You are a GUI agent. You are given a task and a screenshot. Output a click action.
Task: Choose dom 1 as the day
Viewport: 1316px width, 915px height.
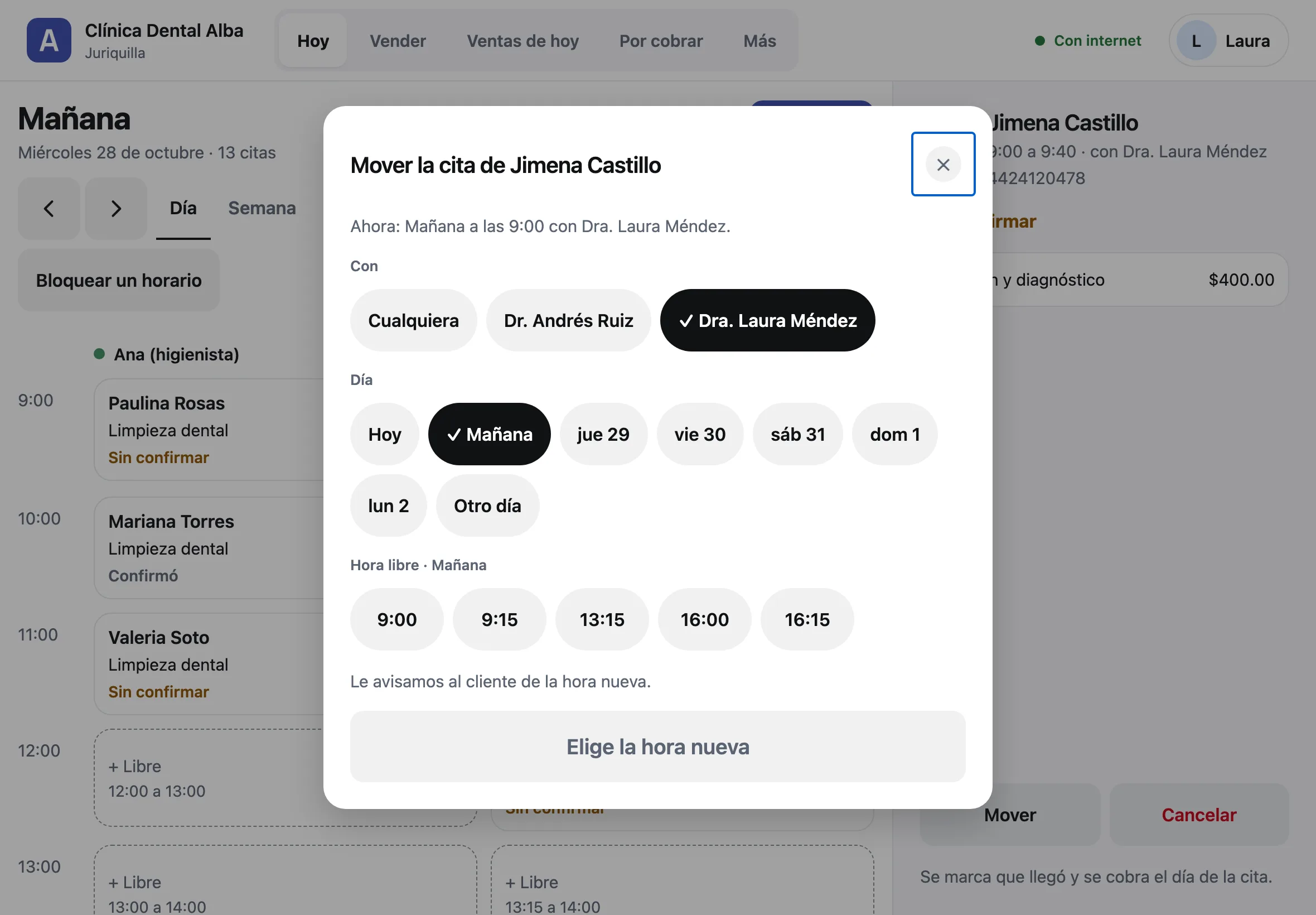pyautogui.click(x=894, y=434)
